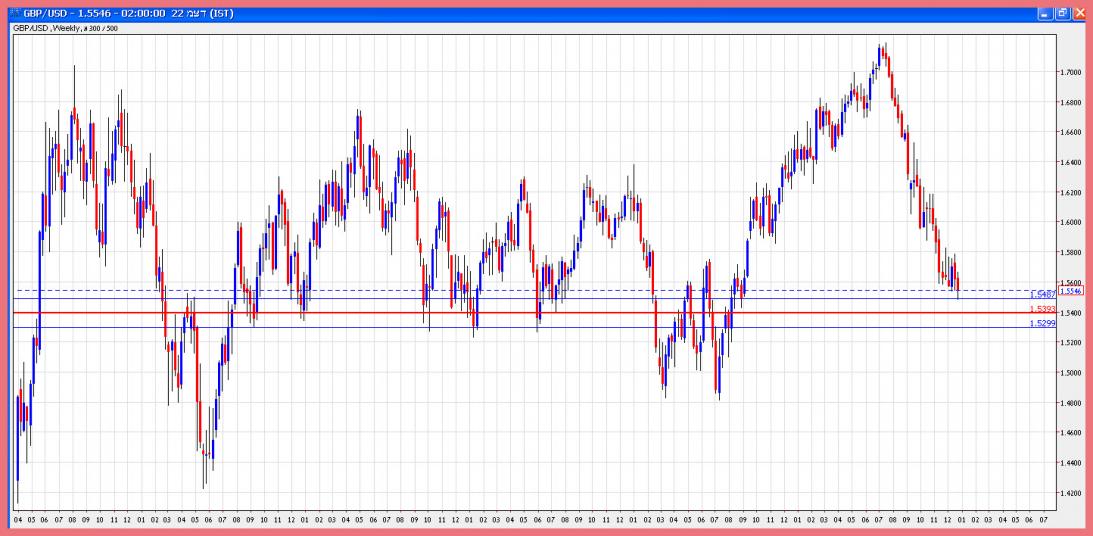The width and height of the screenshot is (1093, 536).
Task: Minimize the GBP/USD chart window
Action: pyautogui.click(x=1045, y=14)
